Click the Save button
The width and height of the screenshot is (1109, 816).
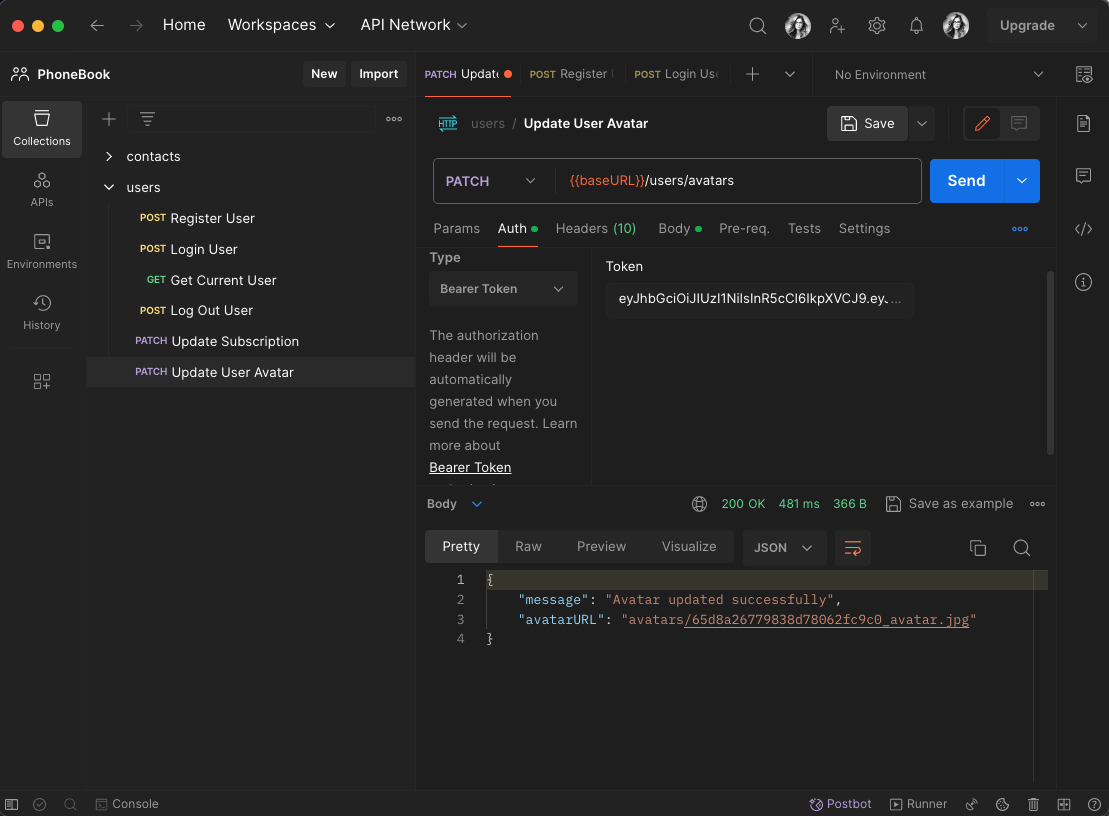click(x=867, y=124)
